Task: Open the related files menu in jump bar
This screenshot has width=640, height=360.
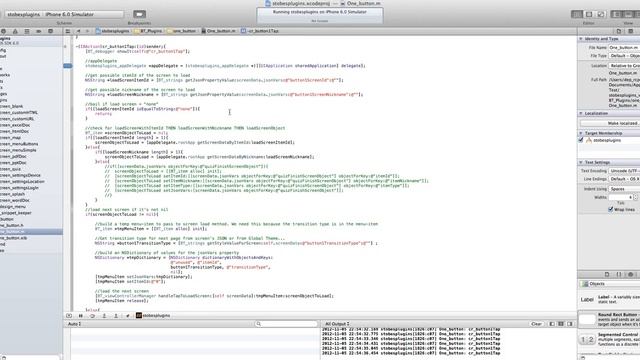Action: pyautogui.click(x=68, y=31)
